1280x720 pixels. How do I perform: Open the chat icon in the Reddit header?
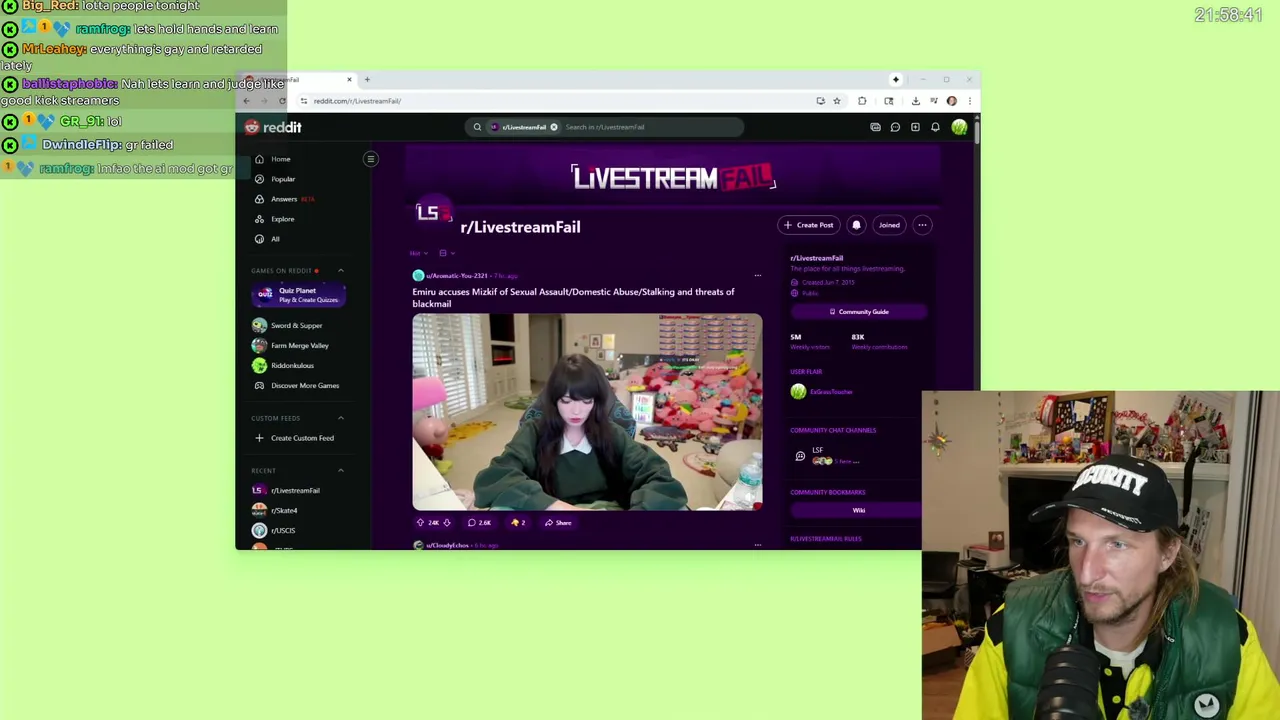[895, 127]
